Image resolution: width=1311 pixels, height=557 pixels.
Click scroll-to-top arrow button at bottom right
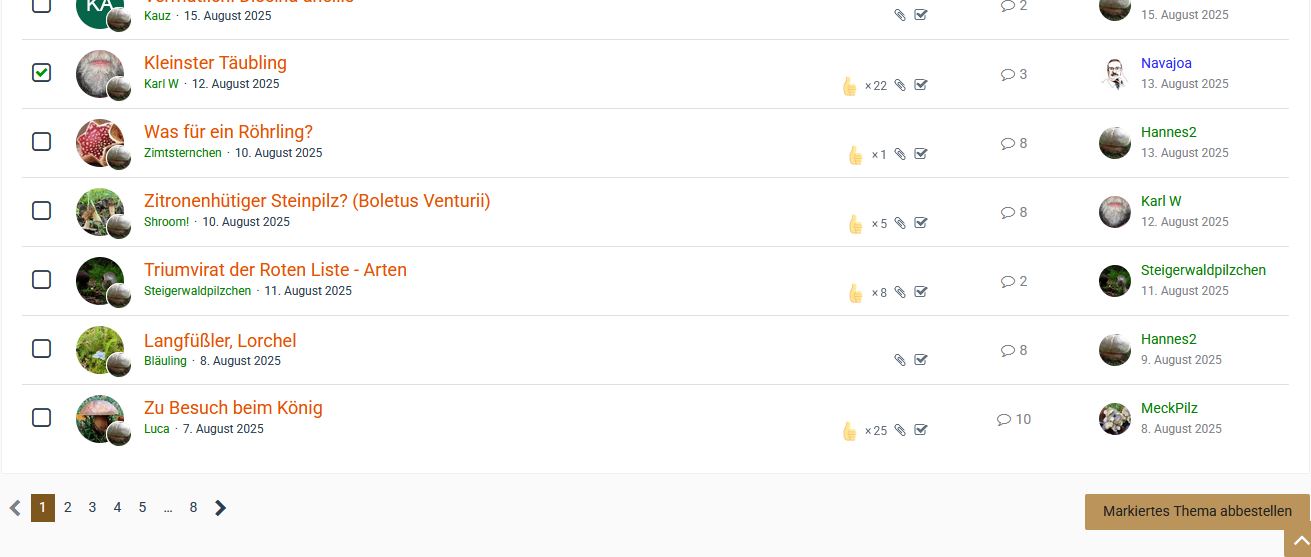click(x=1301, y=541)
